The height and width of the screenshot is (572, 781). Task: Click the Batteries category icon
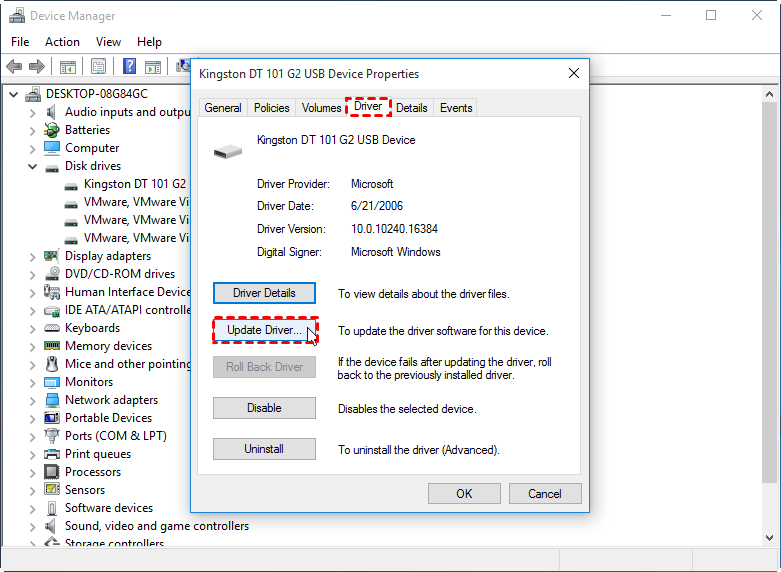[x=52, y=130]
